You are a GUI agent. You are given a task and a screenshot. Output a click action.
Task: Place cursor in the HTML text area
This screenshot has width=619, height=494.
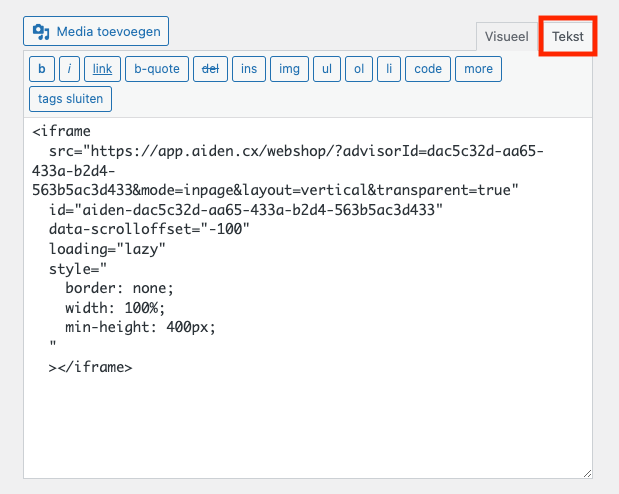point(308,298)
